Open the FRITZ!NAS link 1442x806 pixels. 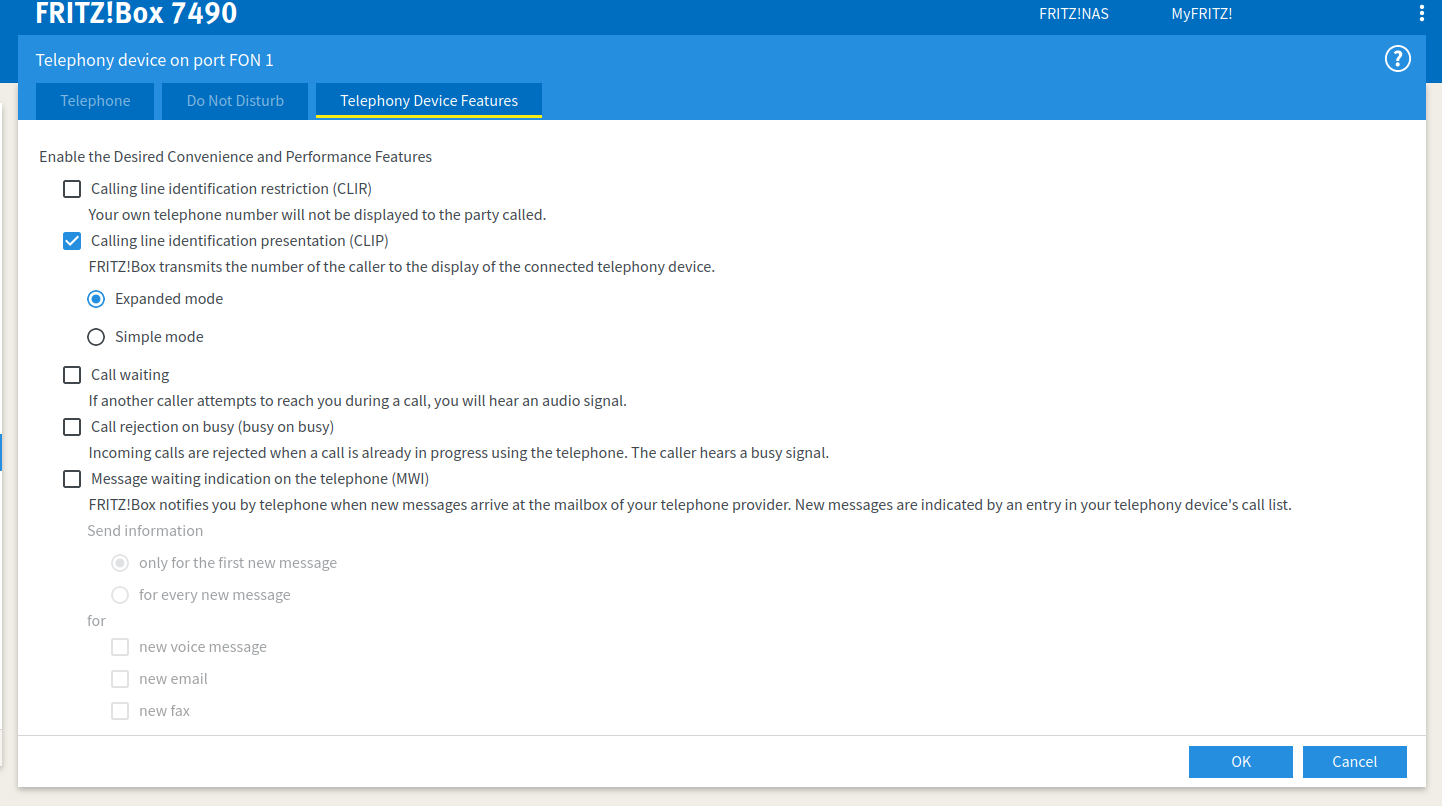click(x=1074, y=14)
